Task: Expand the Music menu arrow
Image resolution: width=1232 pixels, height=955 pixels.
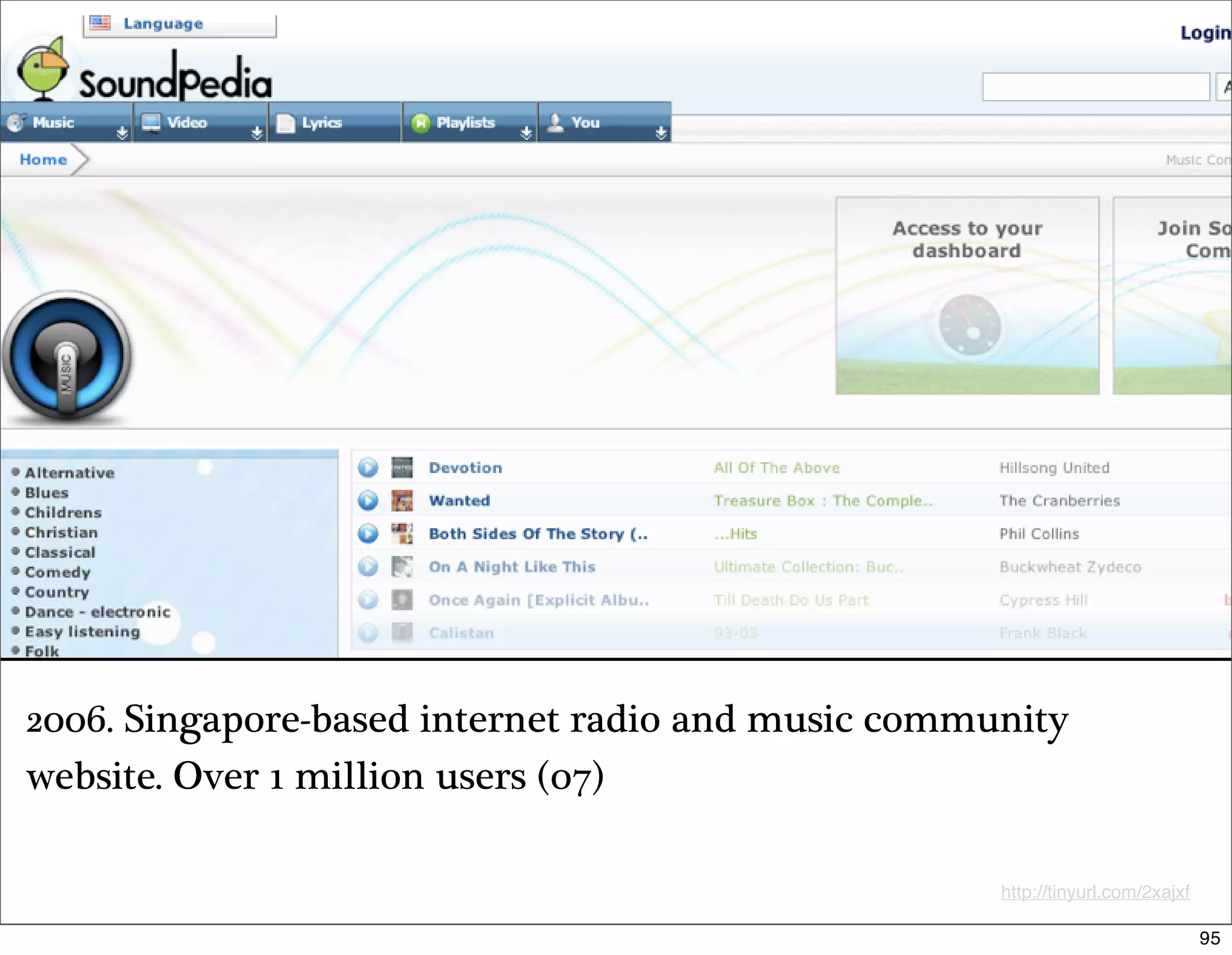Action: (122, 133)
